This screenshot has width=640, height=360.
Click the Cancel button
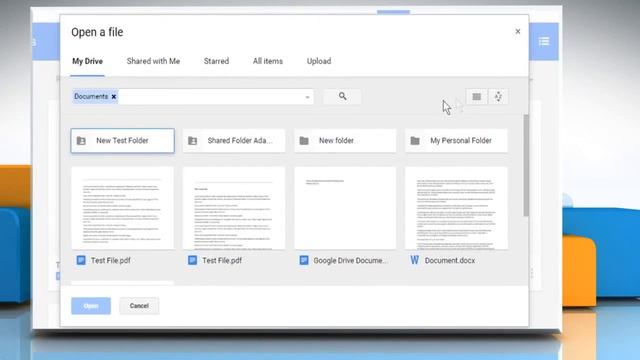click(139, 306)
